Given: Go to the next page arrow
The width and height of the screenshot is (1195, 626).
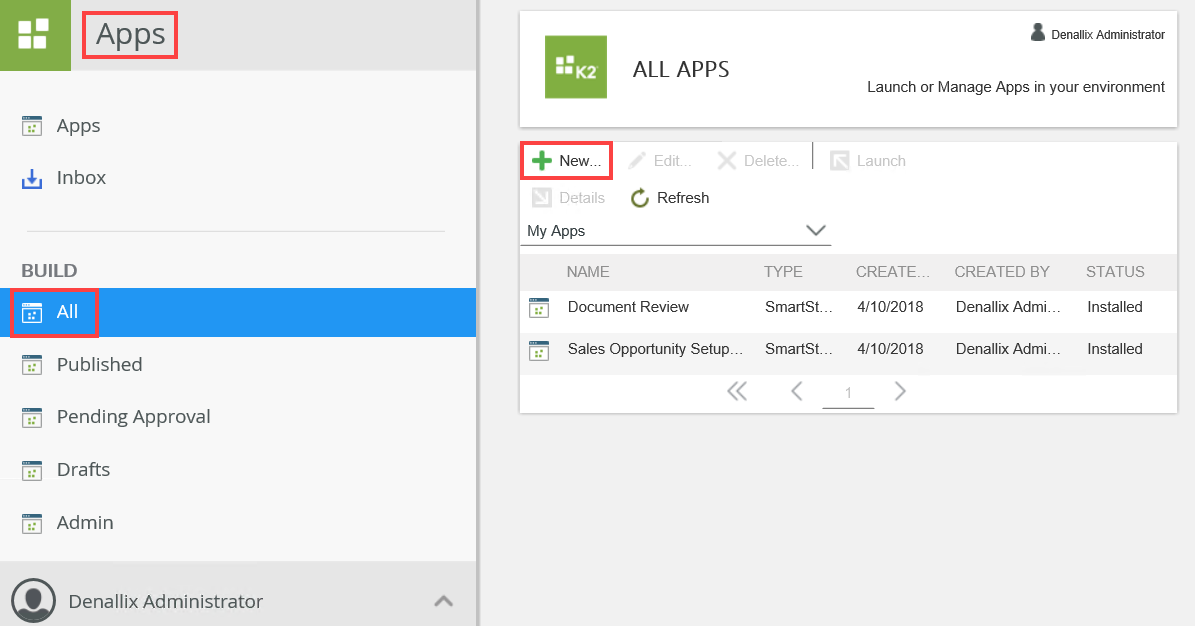Looking at the screenshot, I should pyautogui.click(x=900, y=391).
